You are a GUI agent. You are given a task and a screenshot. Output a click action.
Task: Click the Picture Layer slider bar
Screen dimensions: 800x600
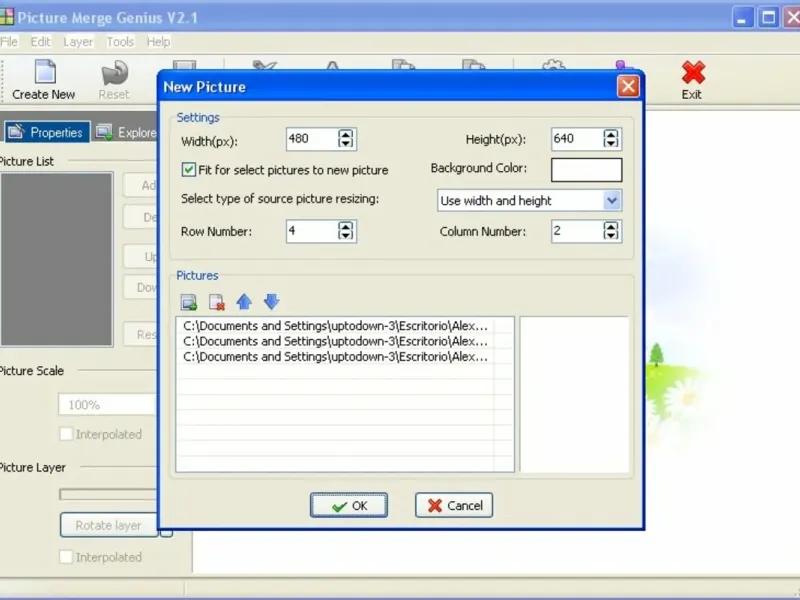pyautogui.click(x=108, y=494)
